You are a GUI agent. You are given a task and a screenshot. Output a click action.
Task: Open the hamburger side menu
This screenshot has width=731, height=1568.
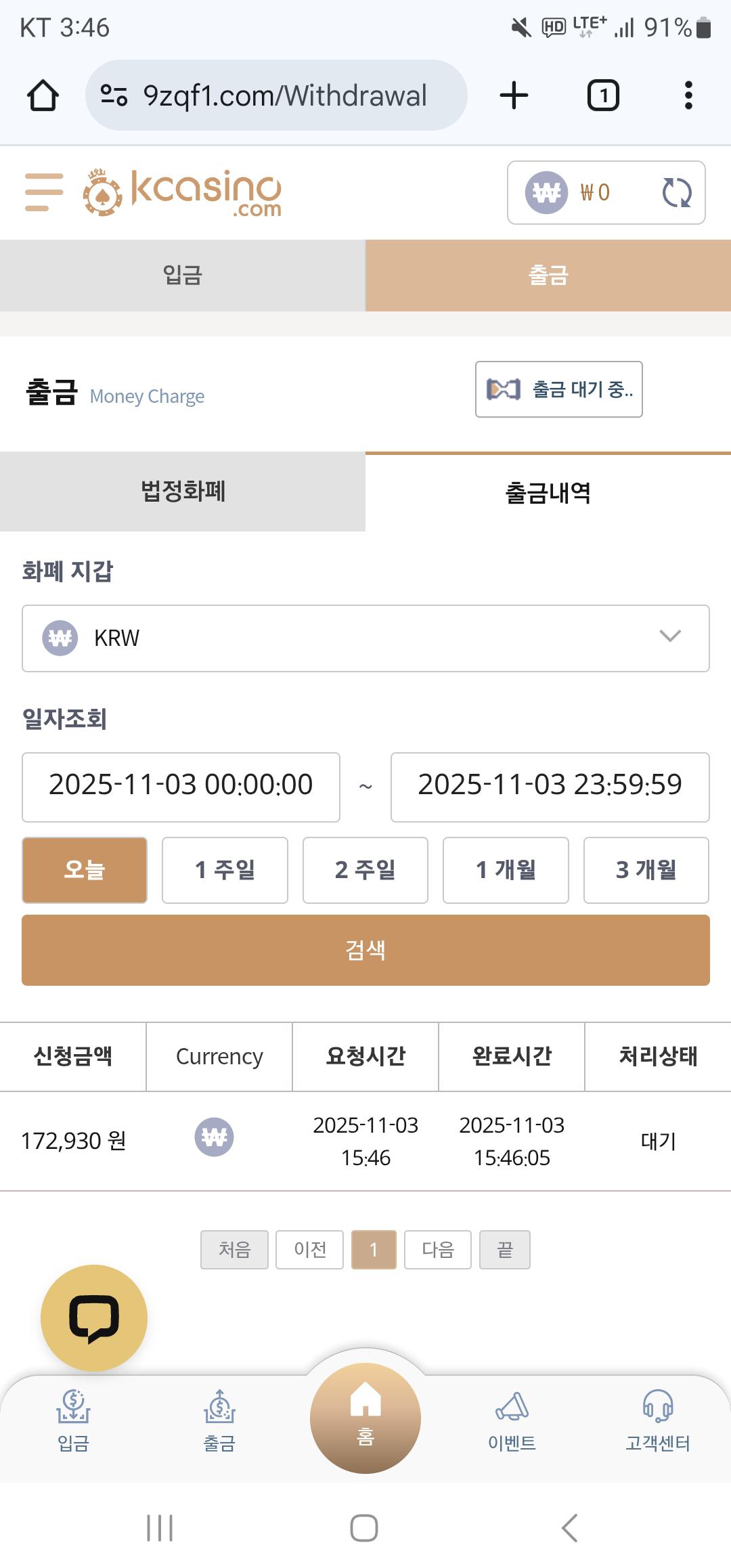point(44,192)
